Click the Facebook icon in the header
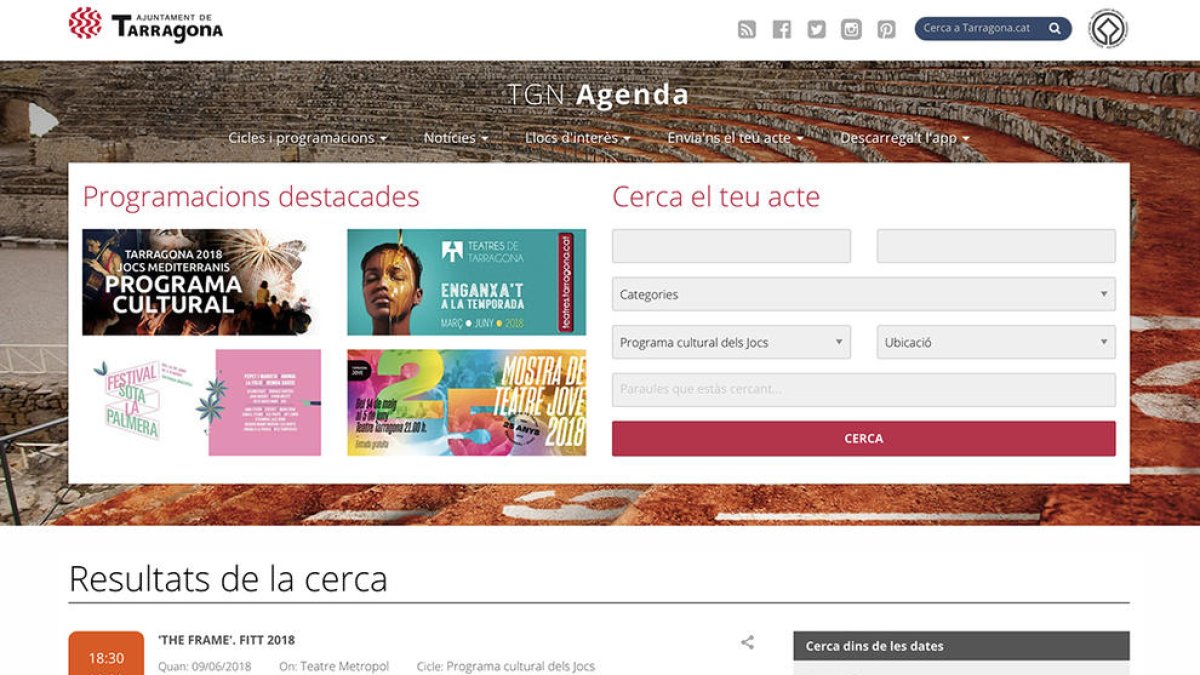This screenshot has height=675, width=1200. 781,28
